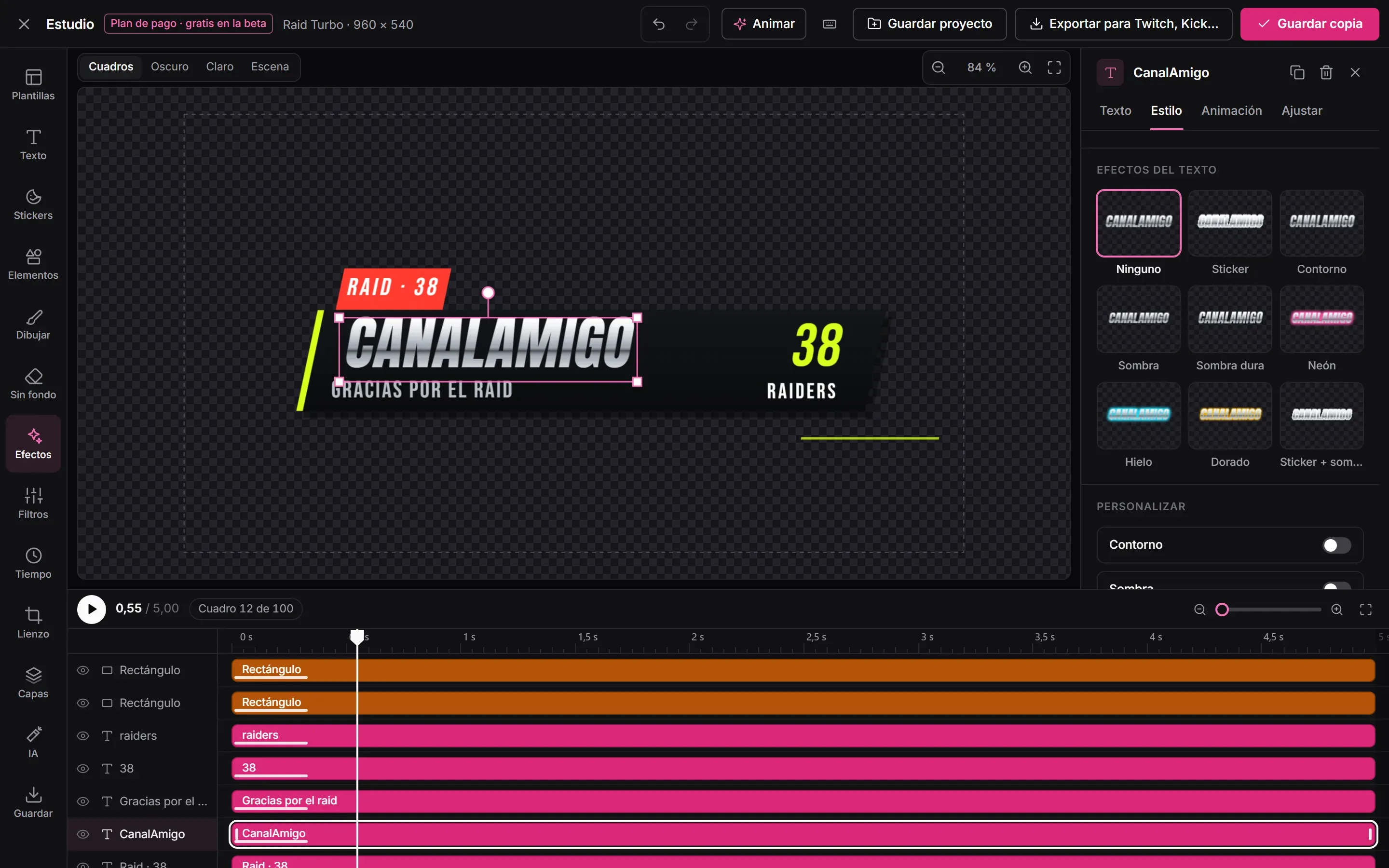The width and height of the screenshot is (1389, 868).
Task: Open the Plantillas panel
Action: (33, 85)
